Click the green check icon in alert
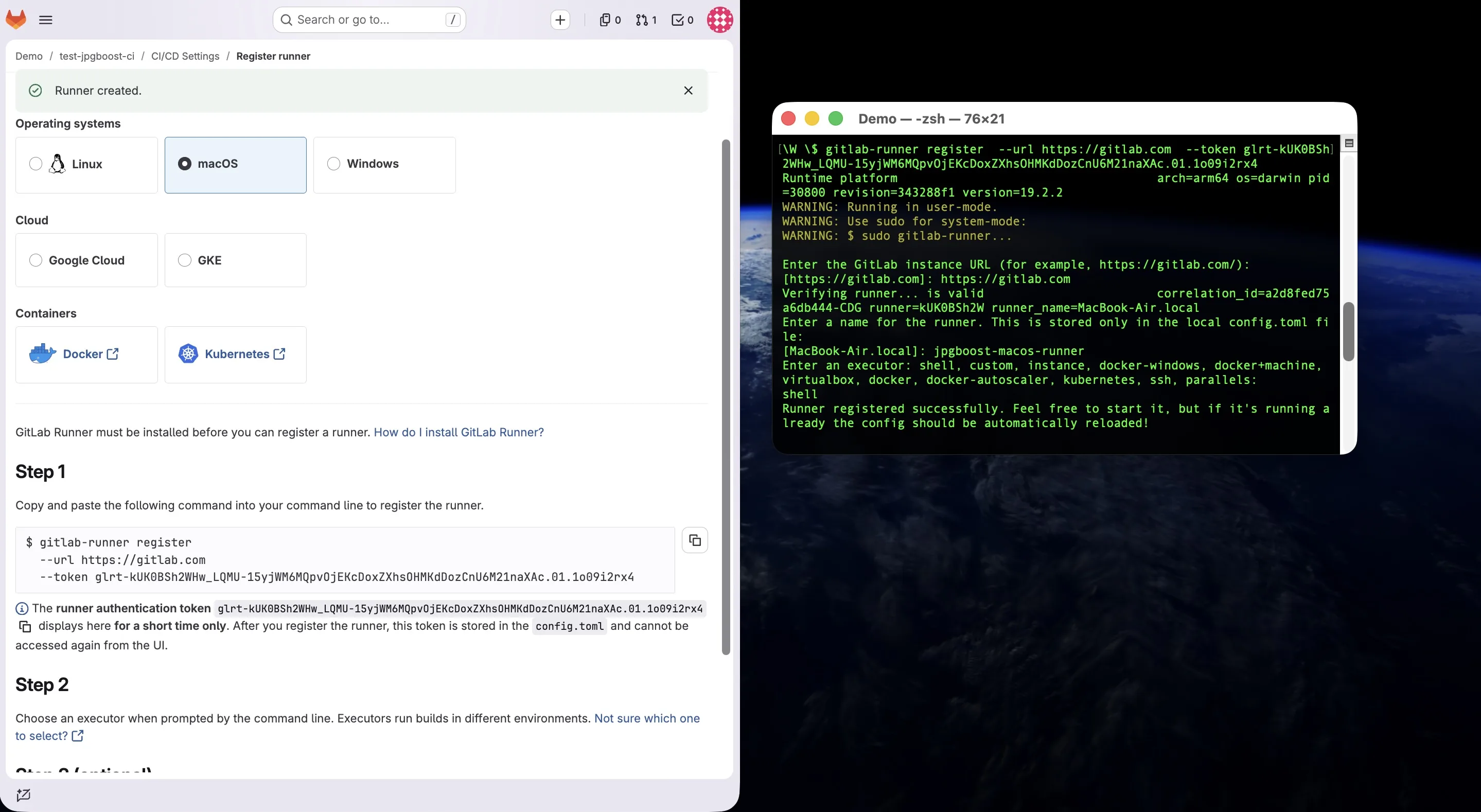This screenshot has width=1481, height=812. [x=35, y=90]
